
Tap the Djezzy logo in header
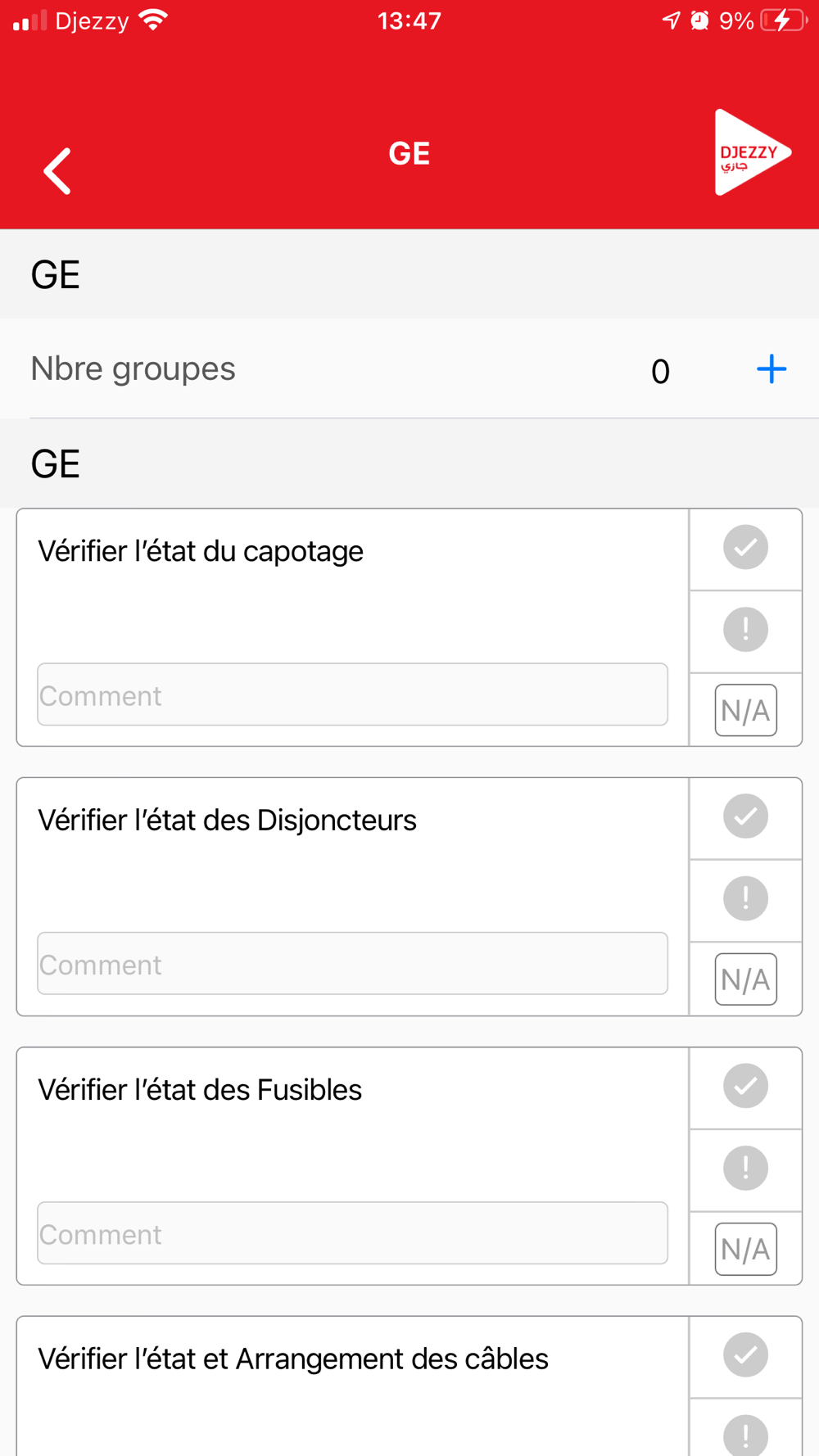point(751,153)
